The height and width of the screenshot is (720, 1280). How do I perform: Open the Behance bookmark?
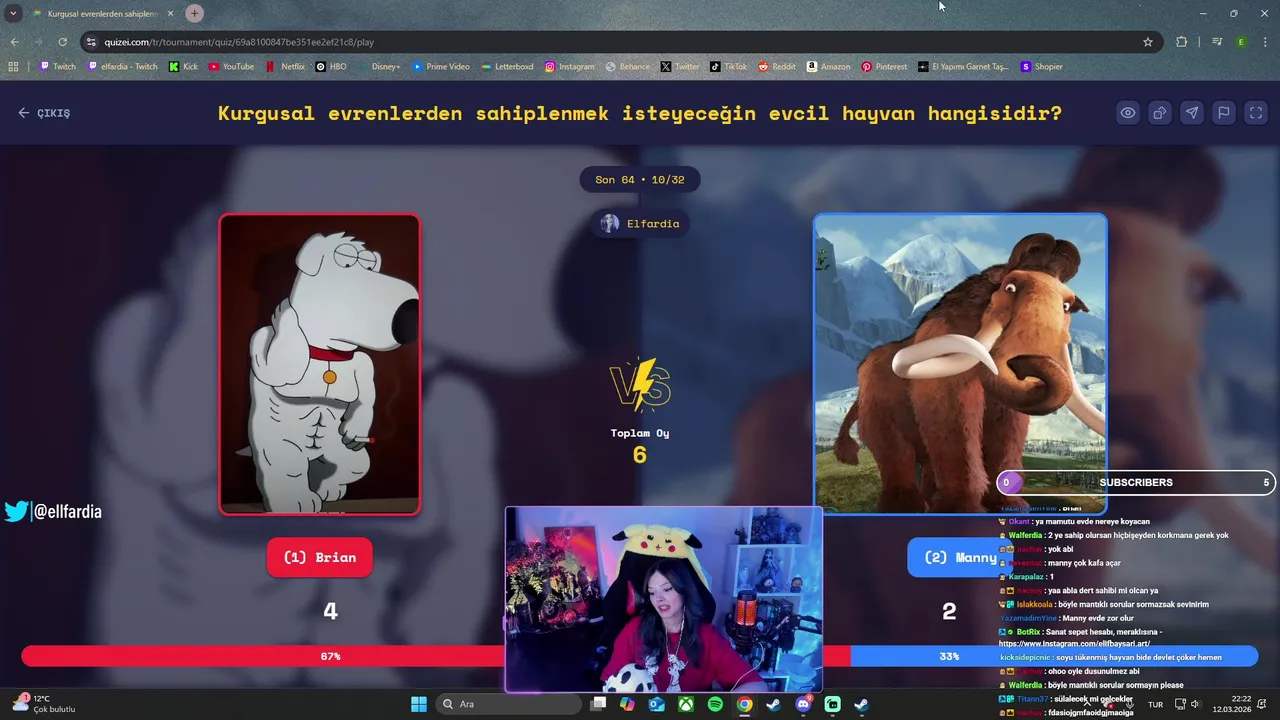(x=627, y=67)
